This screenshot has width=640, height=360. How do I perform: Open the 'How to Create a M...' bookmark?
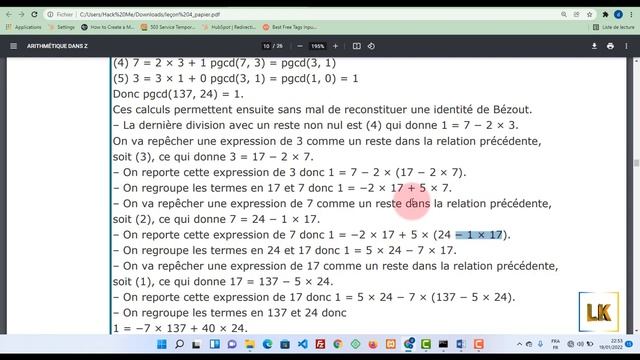click(x=107, y=27)
